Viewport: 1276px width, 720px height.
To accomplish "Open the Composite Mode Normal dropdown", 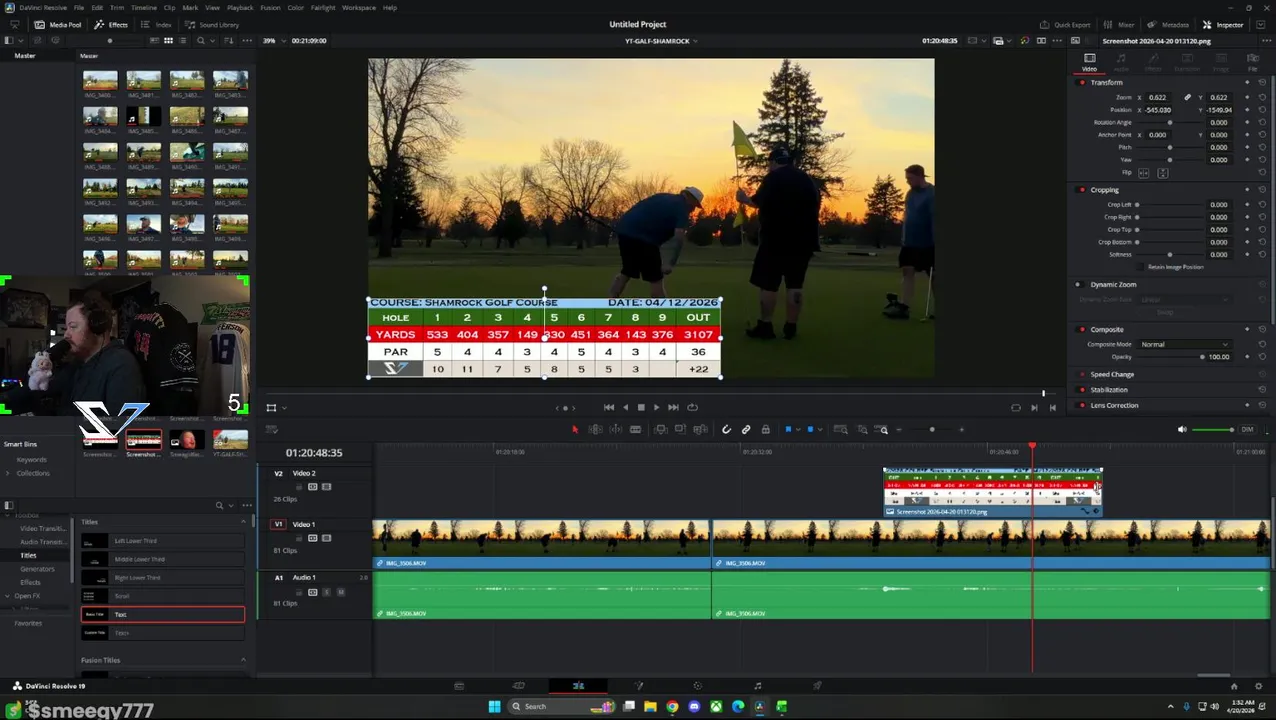I will point(1184,344).
